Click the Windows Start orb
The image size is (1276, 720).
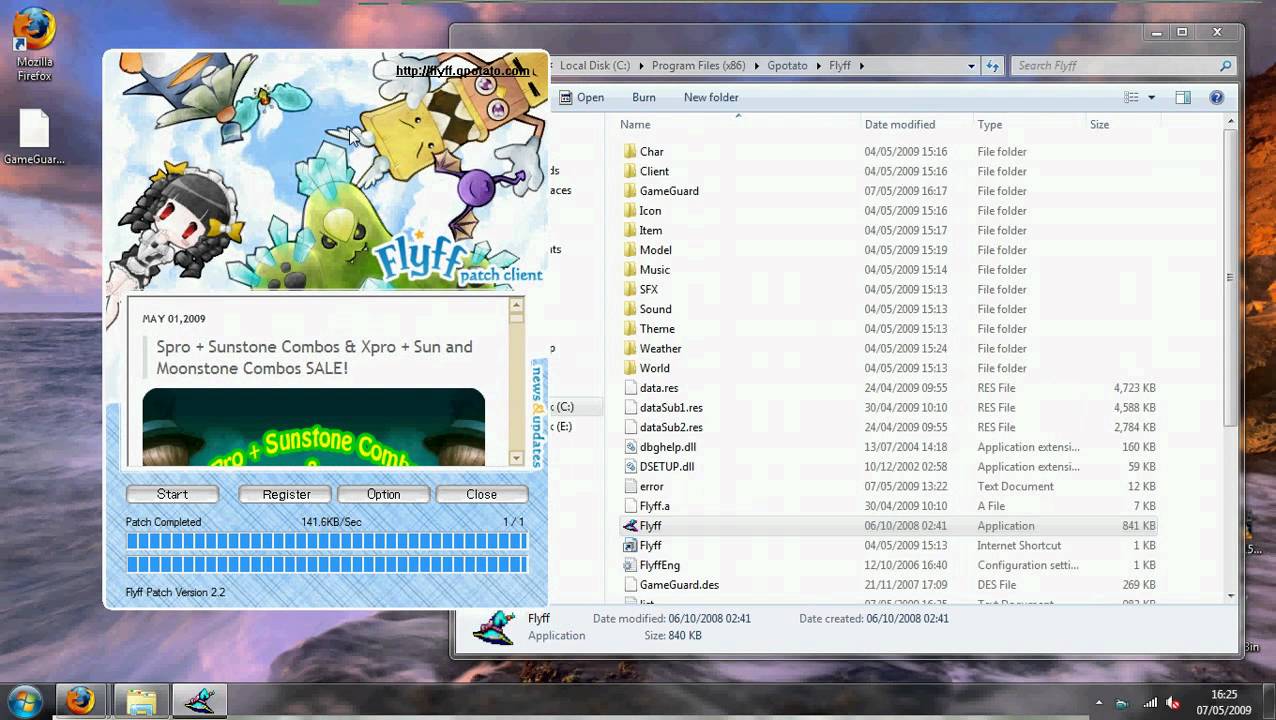(x=24, y=701)
